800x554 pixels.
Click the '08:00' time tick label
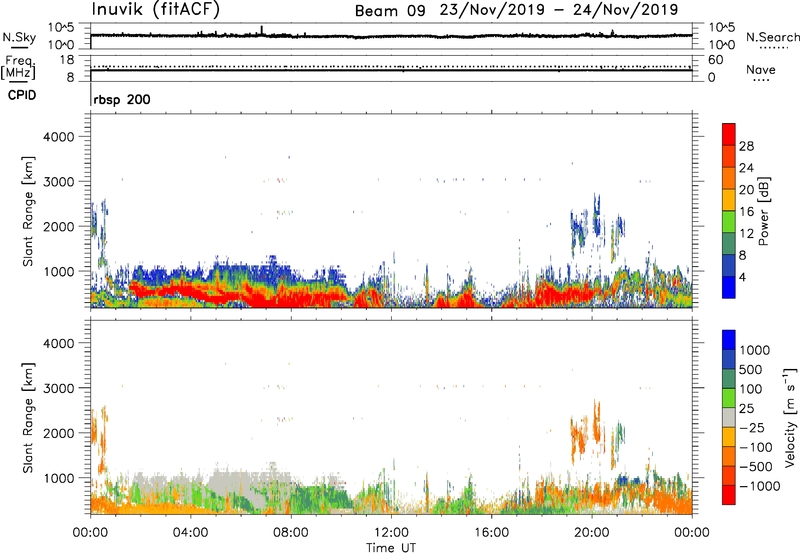291,533
